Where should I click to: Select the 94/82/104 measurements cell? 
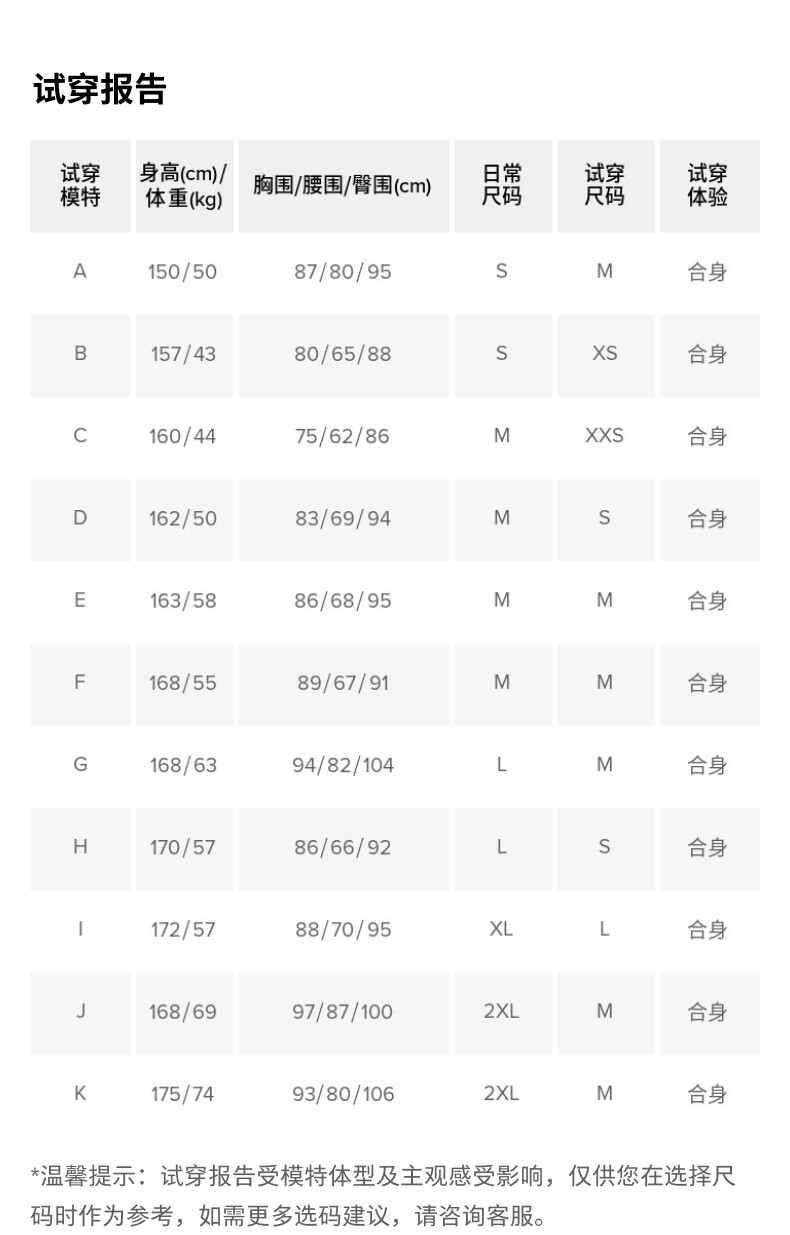tap(343, 765)
